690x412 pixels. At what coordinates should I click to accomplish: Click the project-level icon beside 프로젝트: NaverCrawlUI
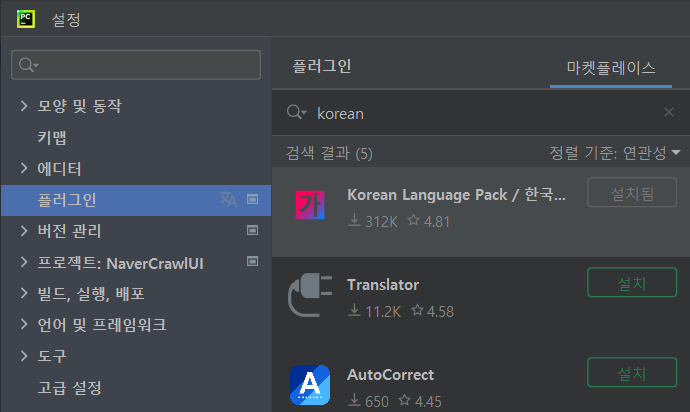pos(252,261)
